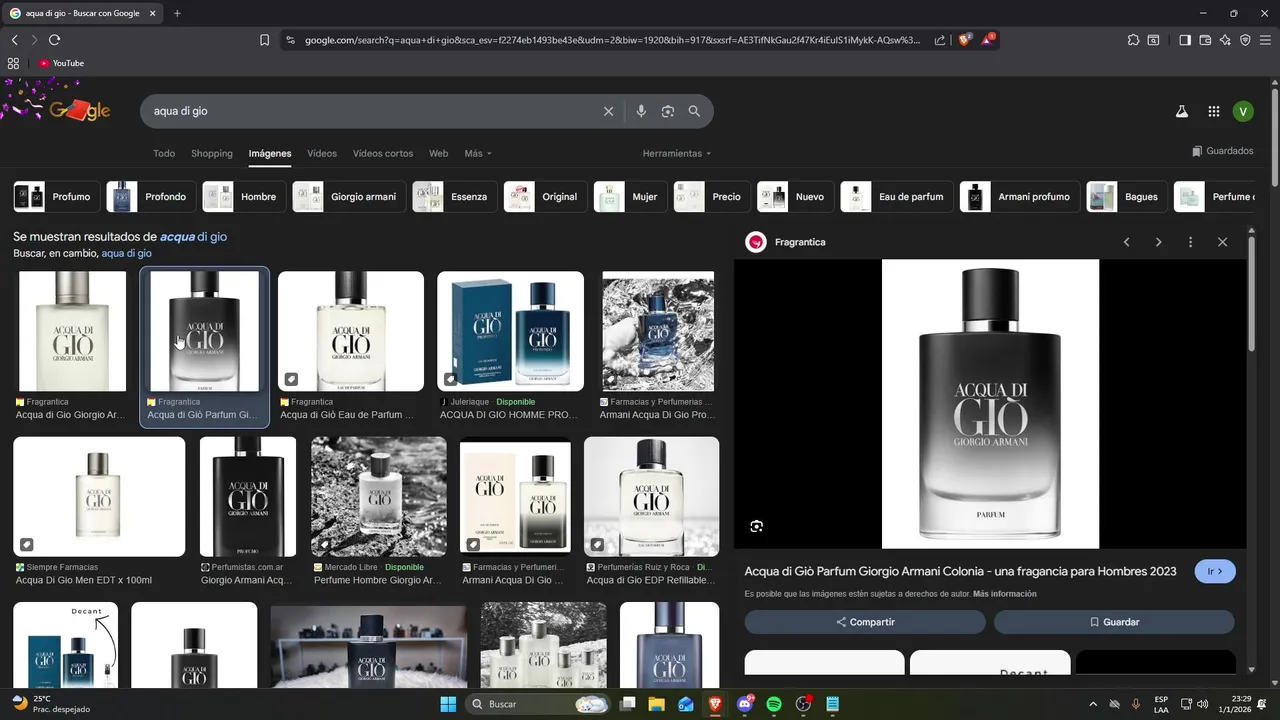The width and height of the screenshot is (1280, 720).
Task: Clear the search box with the X icon
Action: pyautogui.click(x=608, y=111)
